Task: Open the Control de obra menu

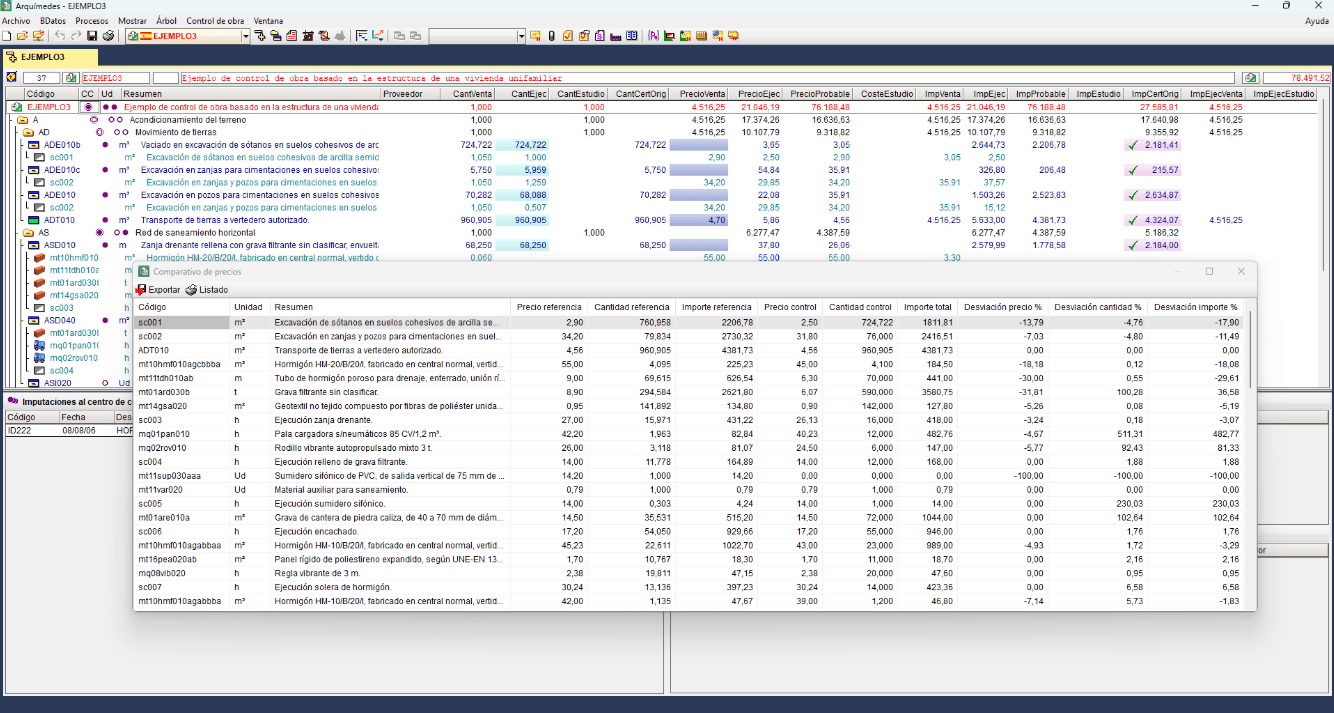Action: coord(215,20)
